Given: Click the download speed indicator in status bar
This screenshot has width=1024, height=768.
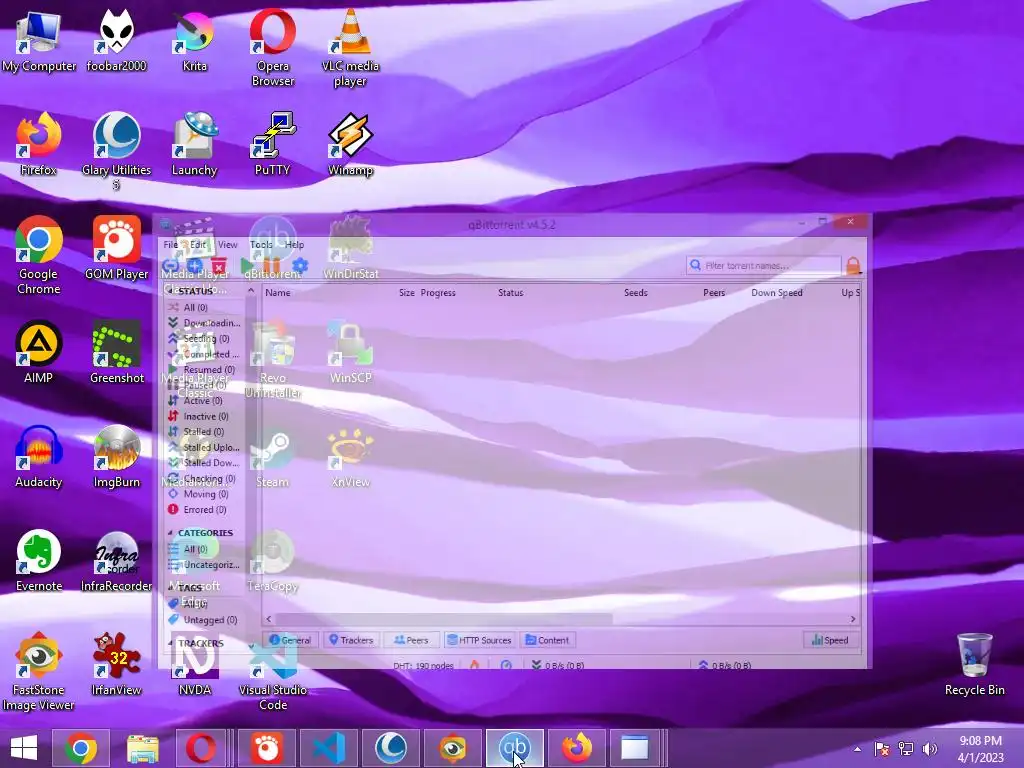Looking at the screenshot, I should (x=558, y=665).
